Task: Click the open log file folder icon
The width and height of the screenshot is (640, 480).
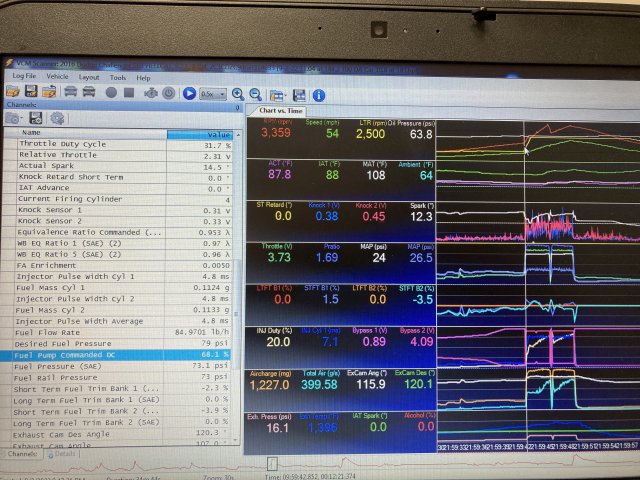Action: pos(12,92)
